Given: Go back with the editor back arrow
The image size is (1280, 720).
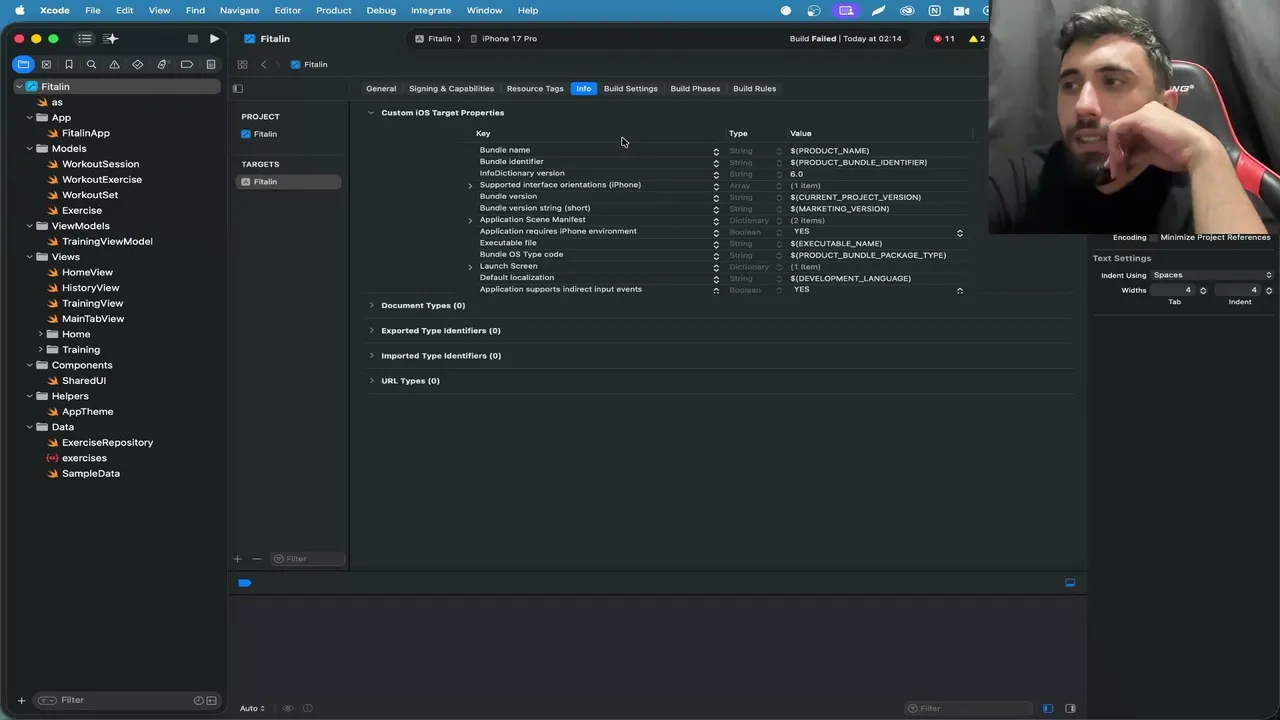Looking at the screenshot, I should tap(264, 65).
